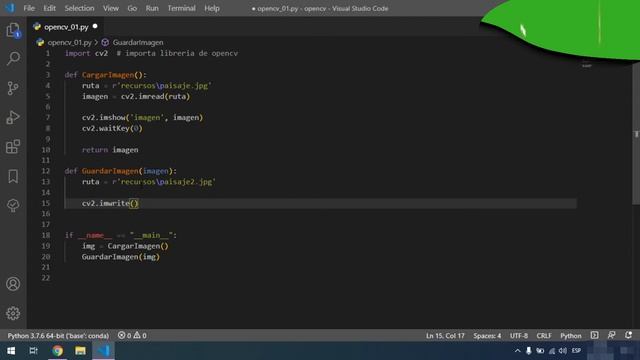The width and height of the screenshot is (640, 360).
Task: Click the VS Code logo in title bar
Action: click(10, 8)
